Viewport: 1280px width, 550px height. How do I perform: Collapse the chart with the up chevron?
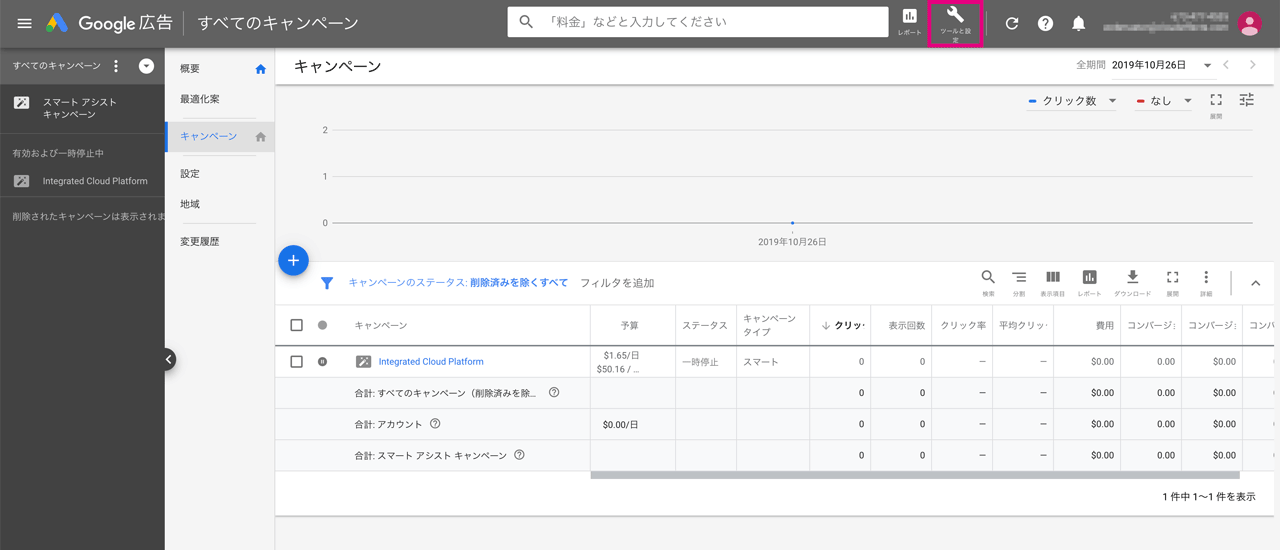[1256, 283]
